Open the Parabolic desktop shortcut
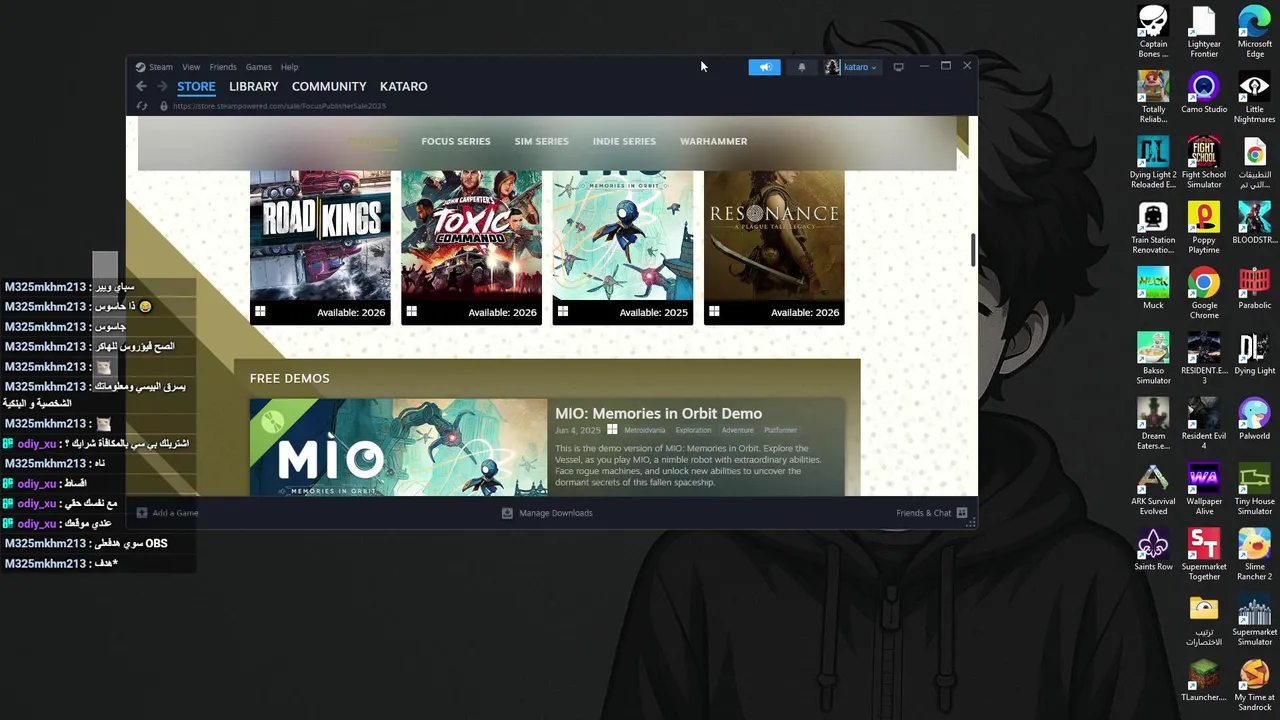Screen dimensions: 1280x720 1255,288
